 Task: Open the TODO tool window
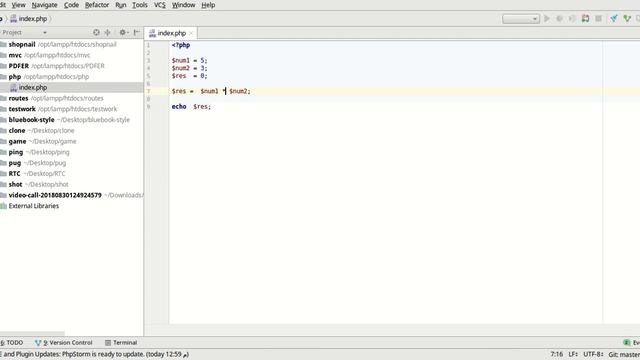[12, 342]
